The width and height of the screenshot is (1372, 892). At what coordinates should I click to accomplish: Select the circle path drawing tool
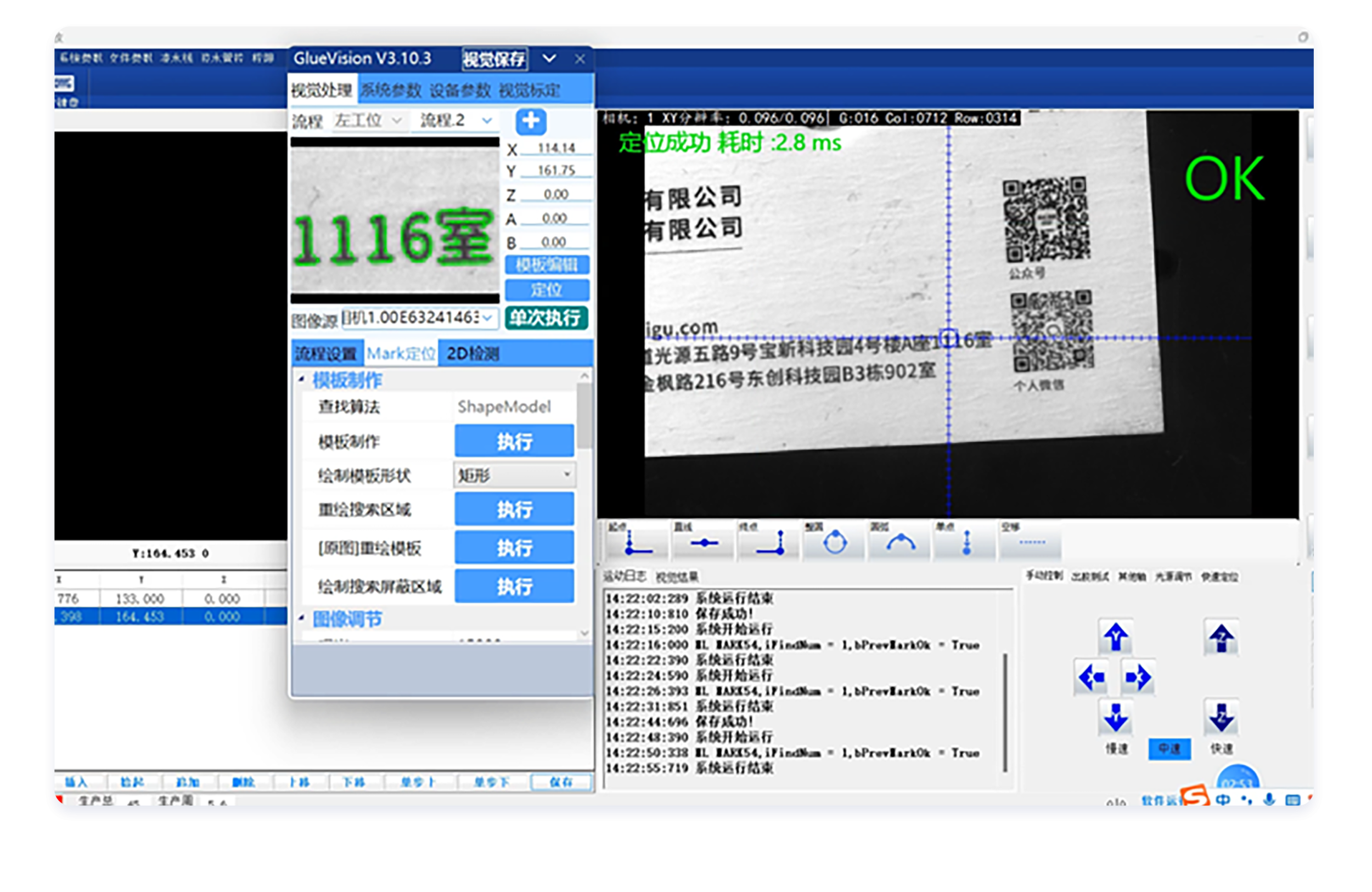(x=834, y=541)
